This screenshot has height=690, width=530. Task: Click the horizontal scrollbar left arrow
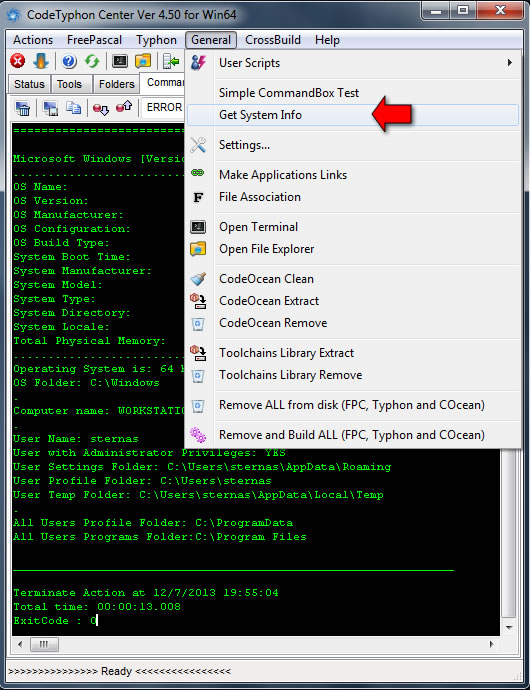19,645
